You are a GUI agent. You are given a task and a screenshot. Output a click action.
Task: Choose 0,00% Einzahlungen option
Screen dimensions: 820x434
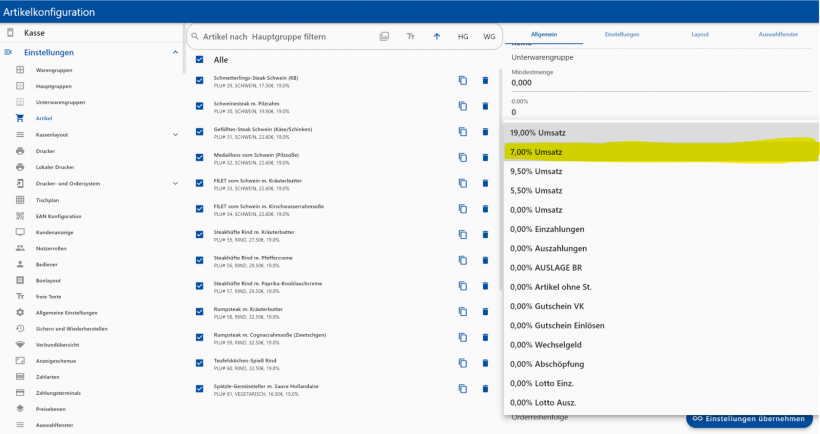click(661, 229)
